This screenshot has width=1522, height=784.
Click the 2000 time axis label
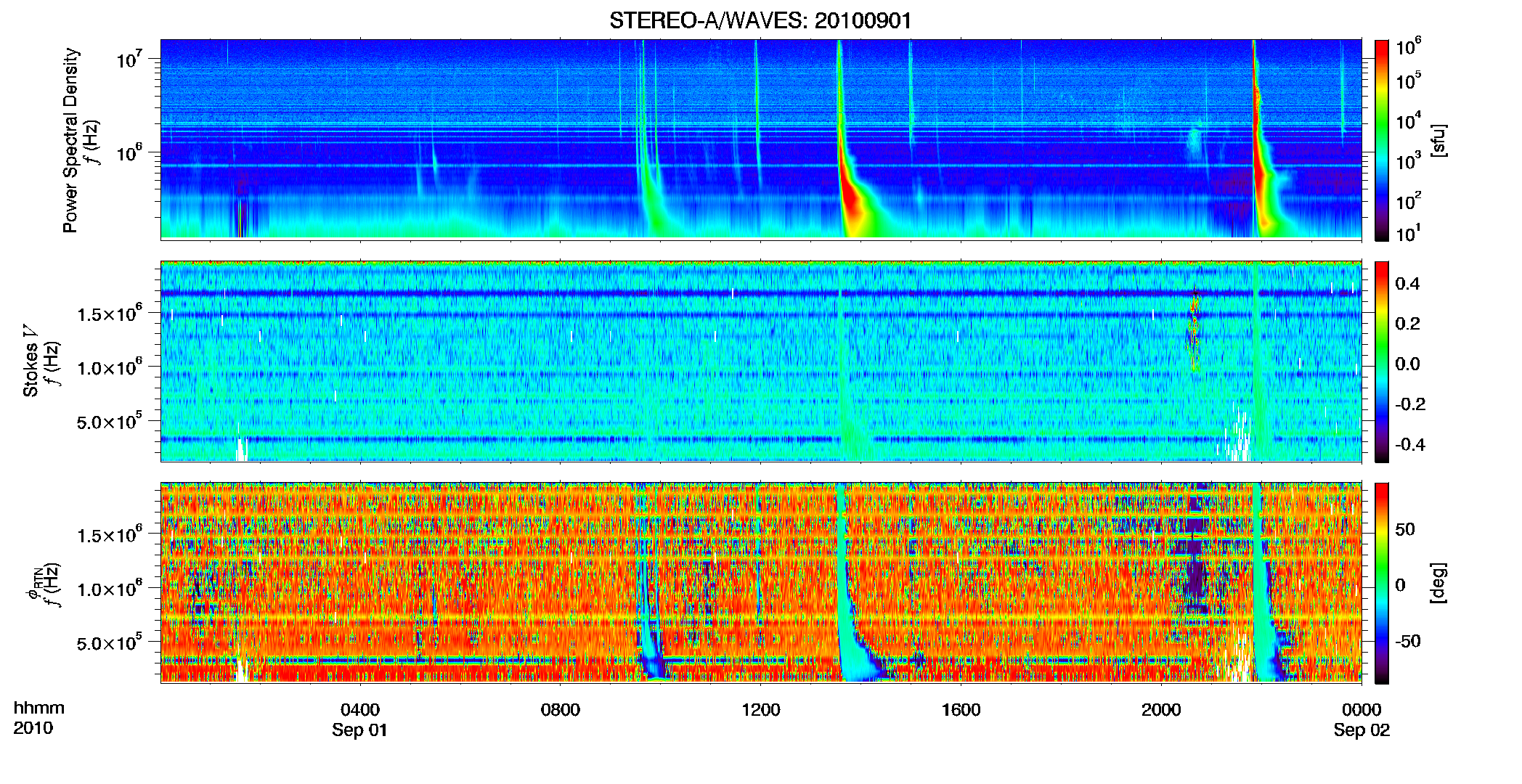pos(1161,710)
